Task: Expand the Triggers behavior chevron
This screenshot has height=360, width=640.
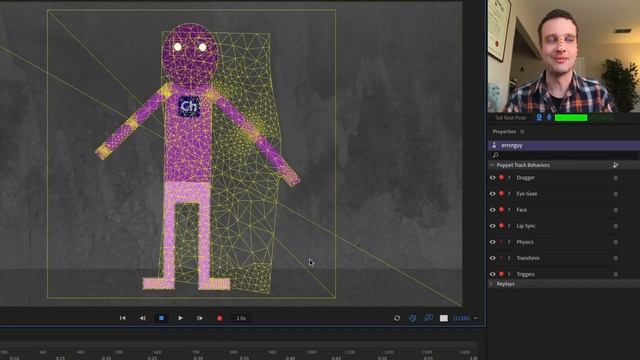Action: (509, 274)
